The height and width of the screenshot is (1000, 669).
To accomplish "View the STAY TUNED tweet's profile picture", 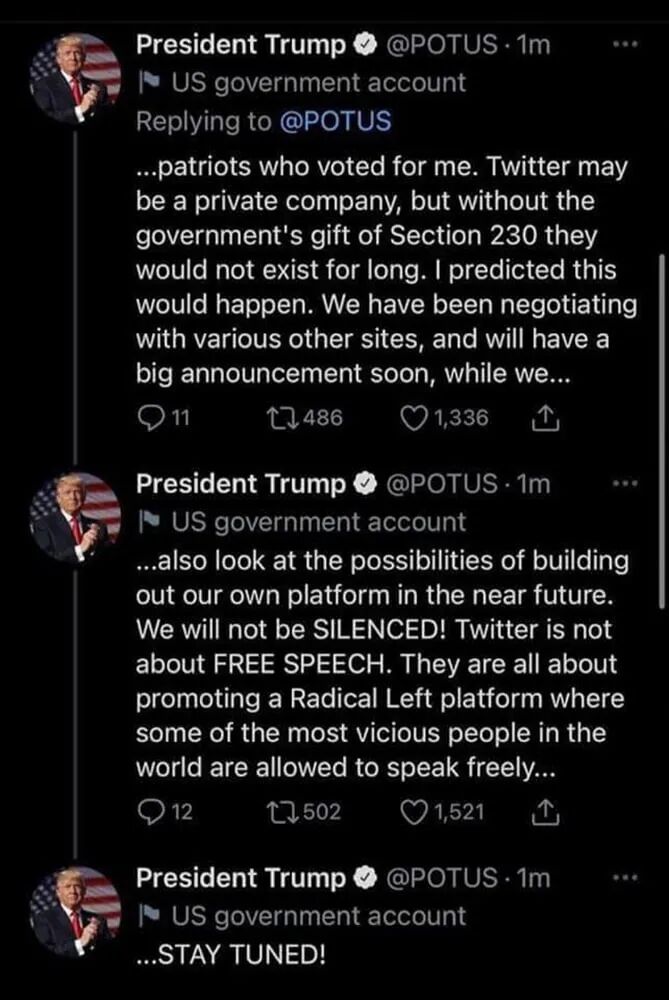I will point(75,913).
